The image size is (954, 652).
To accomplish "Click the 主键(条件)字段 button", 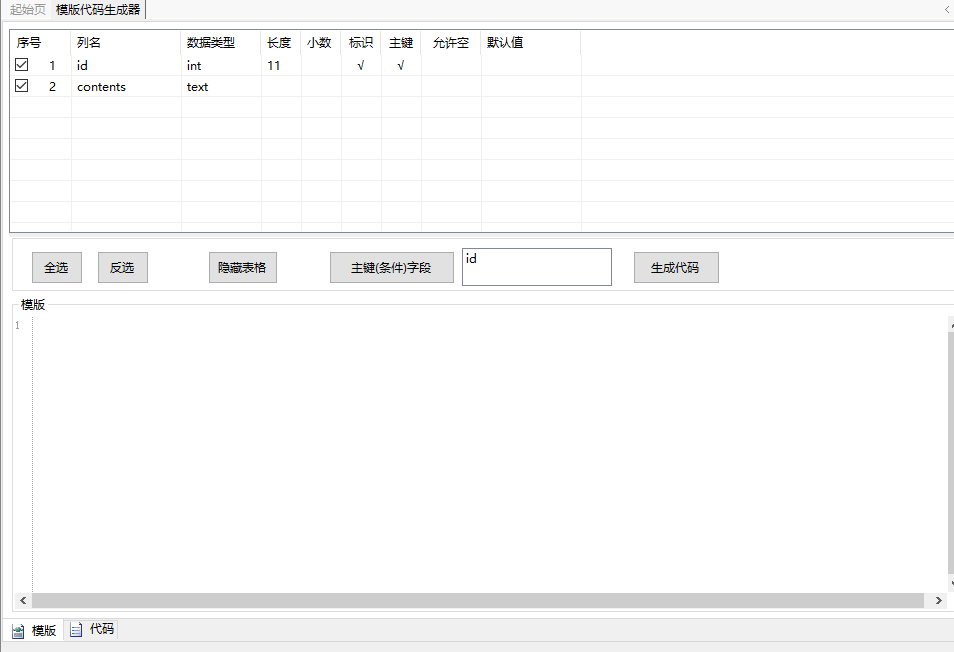I will pos(391,268).
